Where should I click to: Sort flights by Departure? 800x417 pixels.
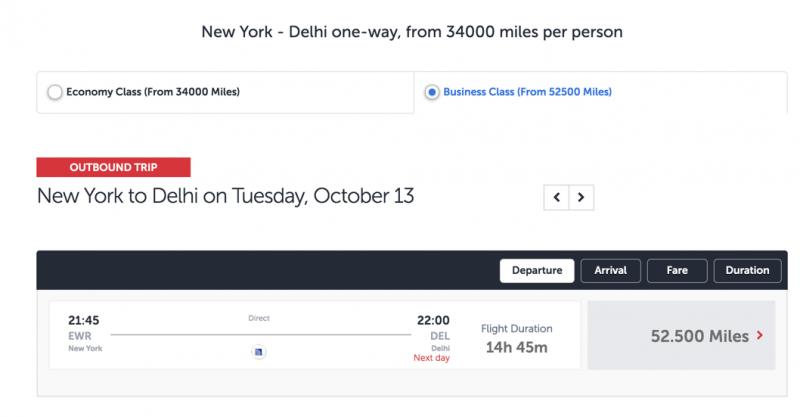[x=537, y=271]
